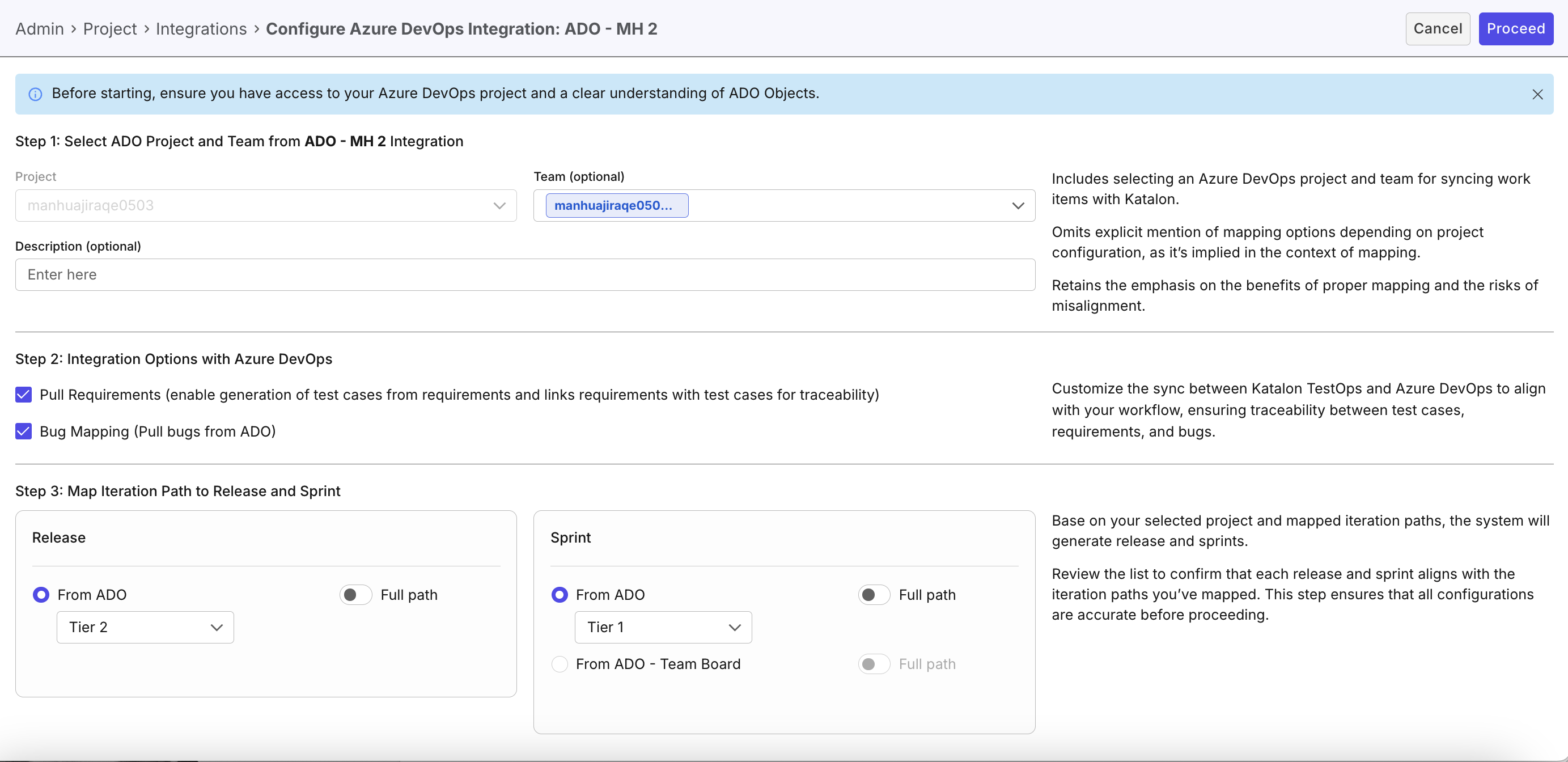This screenshot has width=1568, height=762.
Task: Toggle Sprint From ADO Full path switch
Action: 874,595
